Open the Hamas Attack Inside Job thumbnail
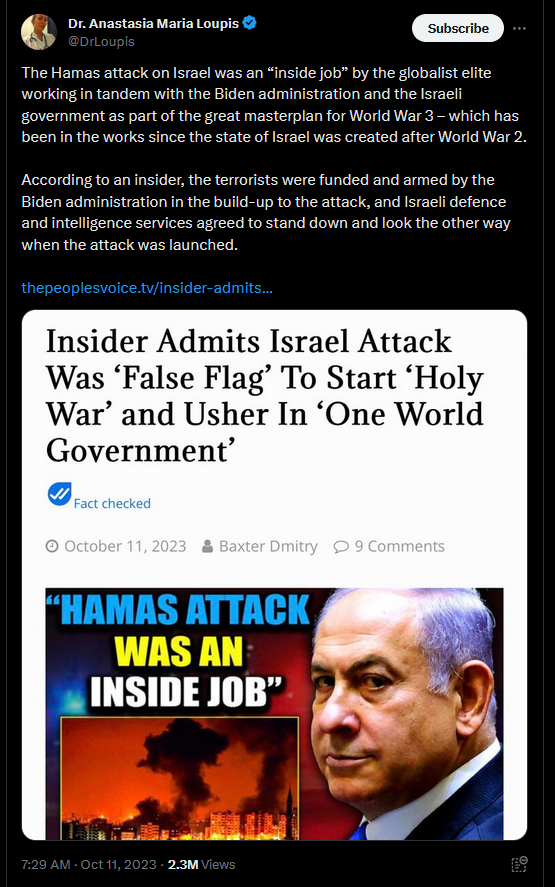 pos(274,714)
